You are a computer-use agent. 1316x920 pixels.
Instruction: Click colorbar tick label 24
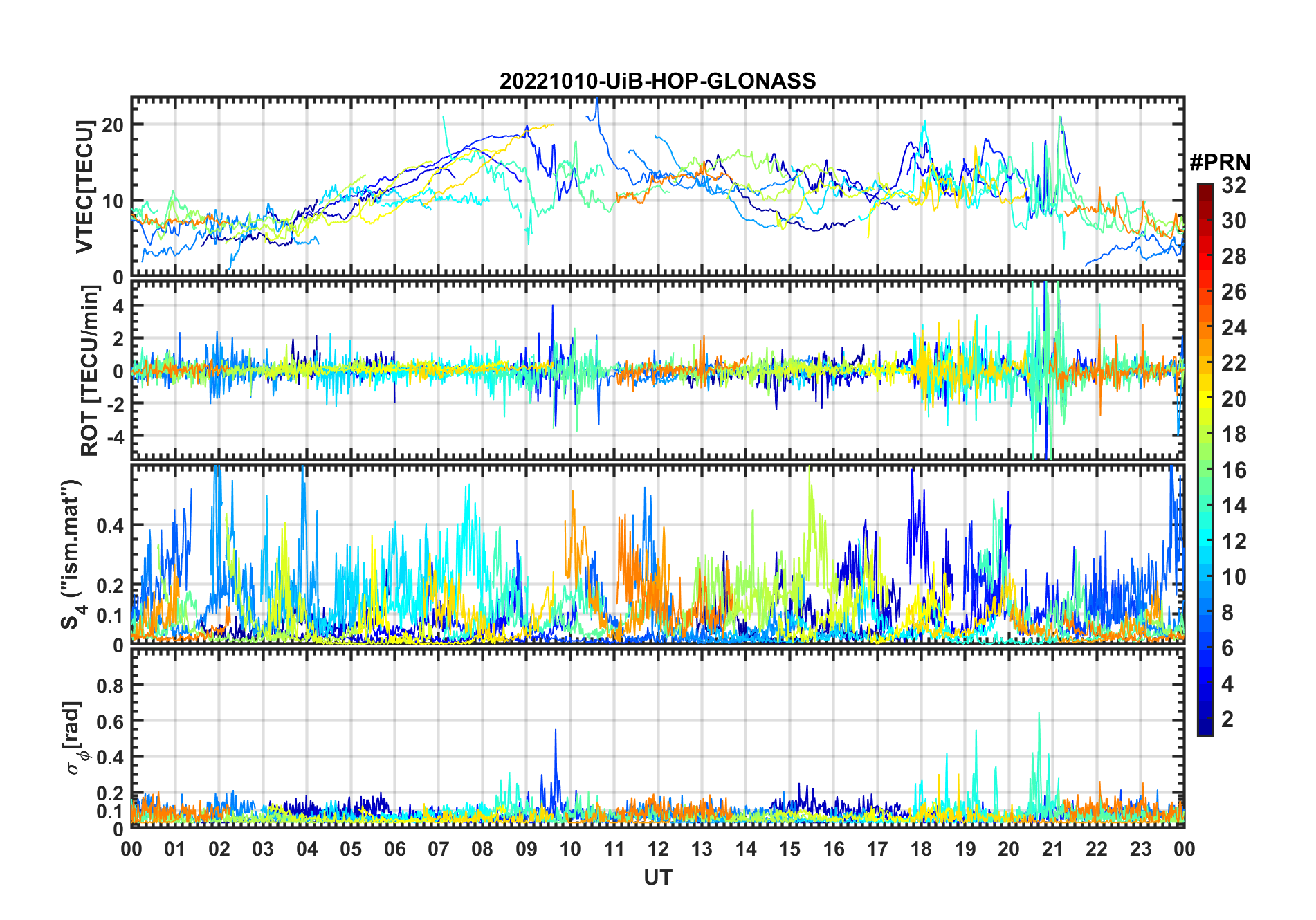(x=1234, y=328)
